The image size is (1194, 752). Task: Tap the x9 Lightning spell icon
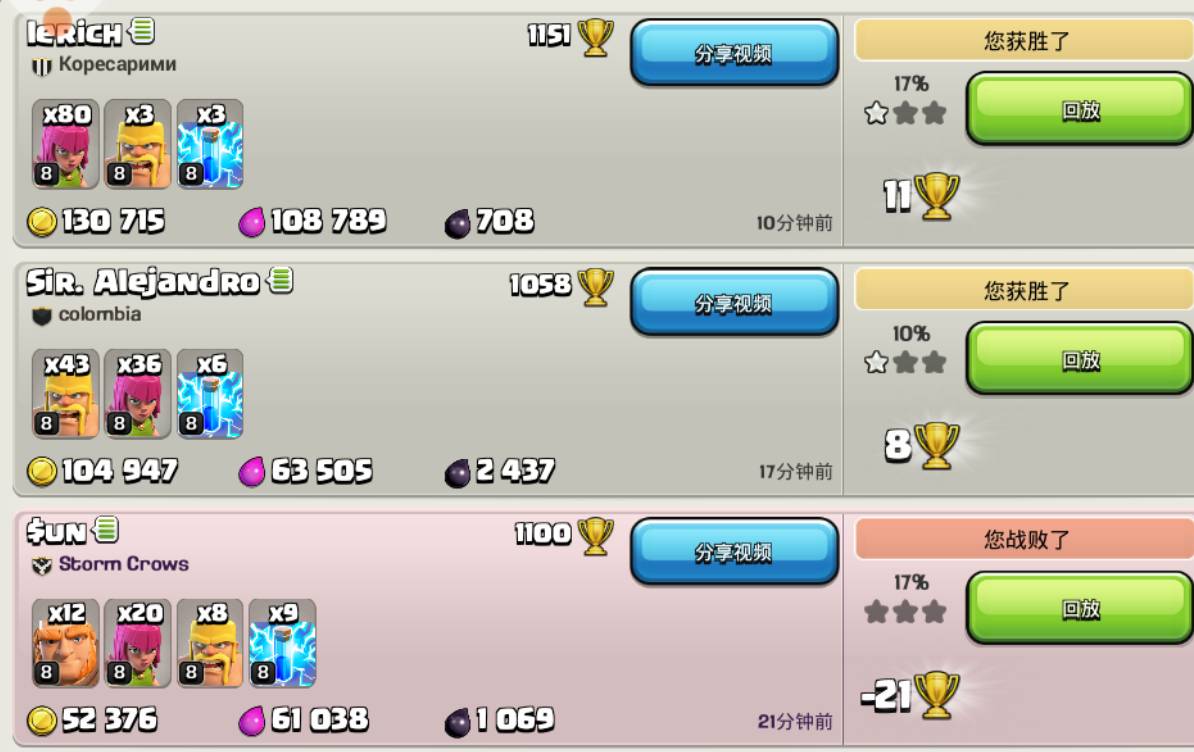click(x=283, y=643)
